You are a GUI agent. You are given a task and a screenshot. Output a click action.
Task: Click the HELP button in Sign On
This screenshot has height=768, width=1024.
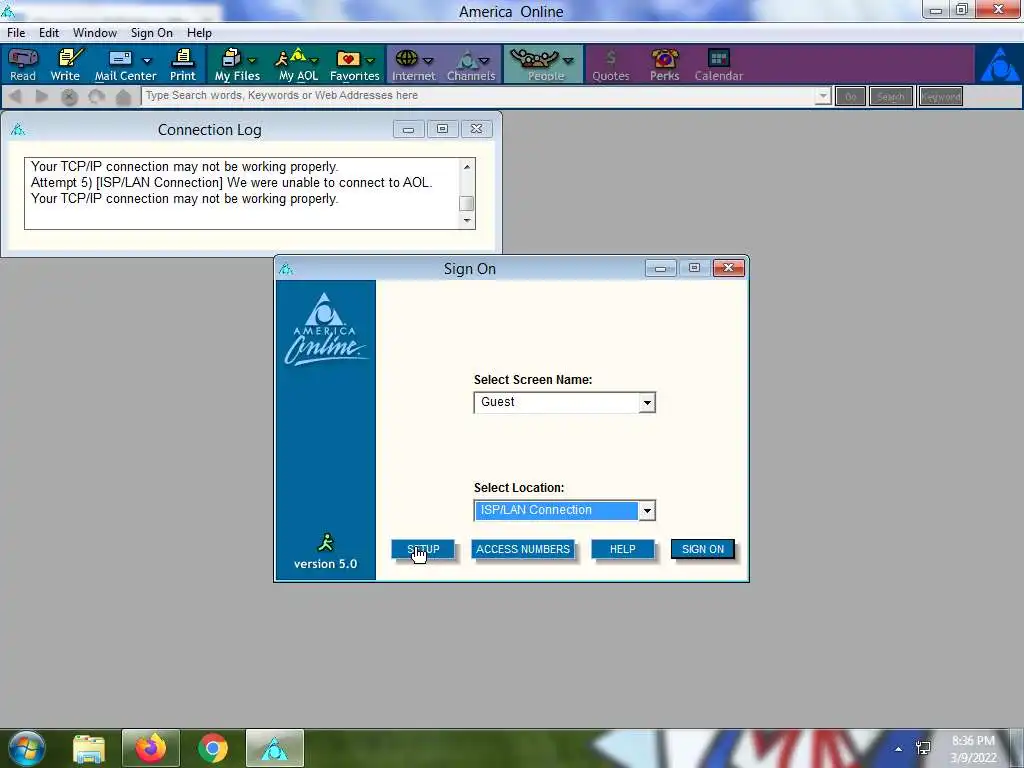pos(622,549)
